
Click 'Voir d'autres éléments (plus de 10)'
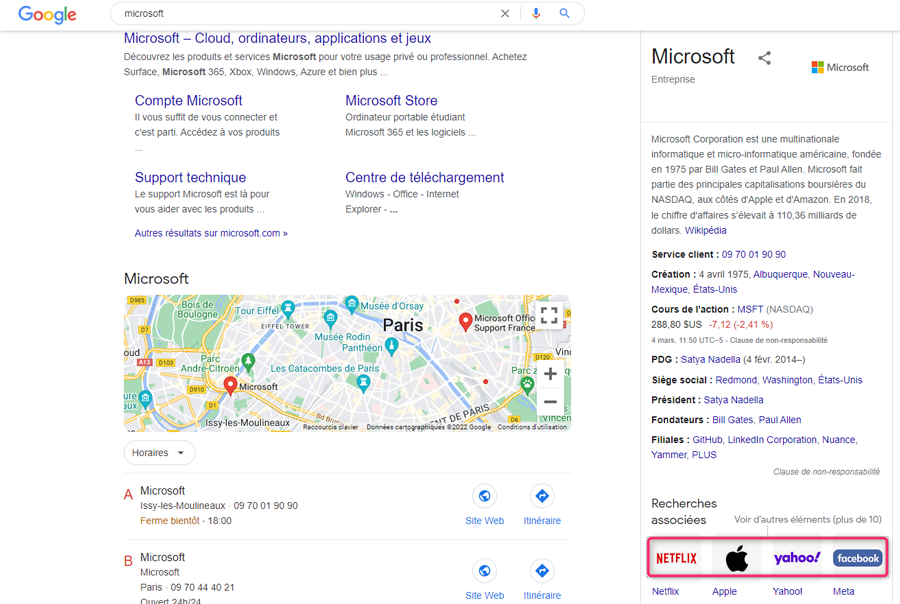(x=808, y=520)
